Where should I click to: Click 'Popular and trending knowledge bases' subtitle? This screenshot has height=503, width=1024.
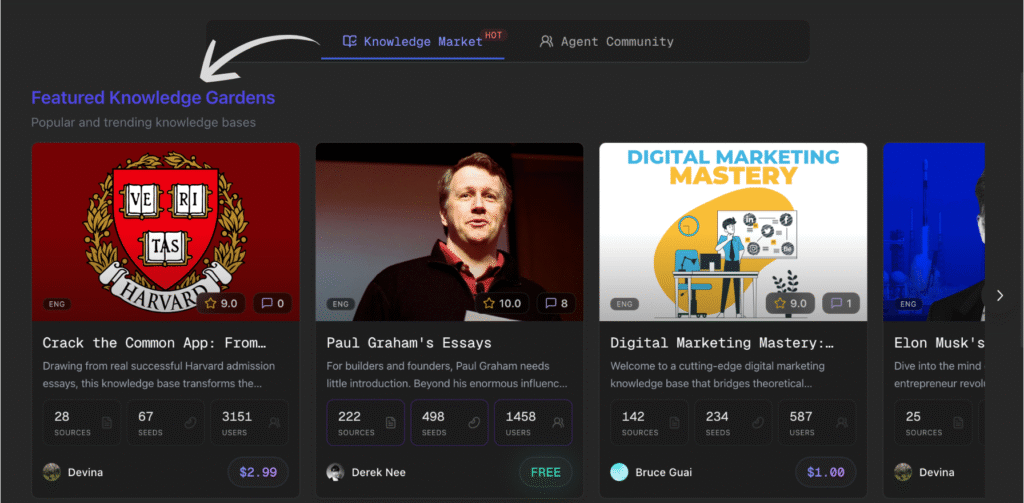144,122
